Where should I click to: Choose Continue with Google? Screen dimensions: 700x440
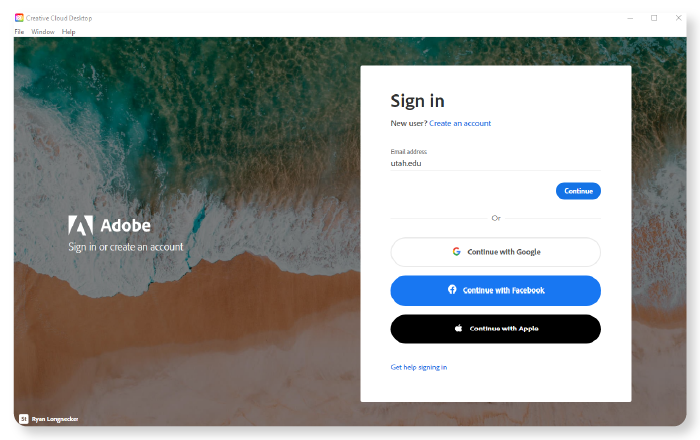pos(496,252)
